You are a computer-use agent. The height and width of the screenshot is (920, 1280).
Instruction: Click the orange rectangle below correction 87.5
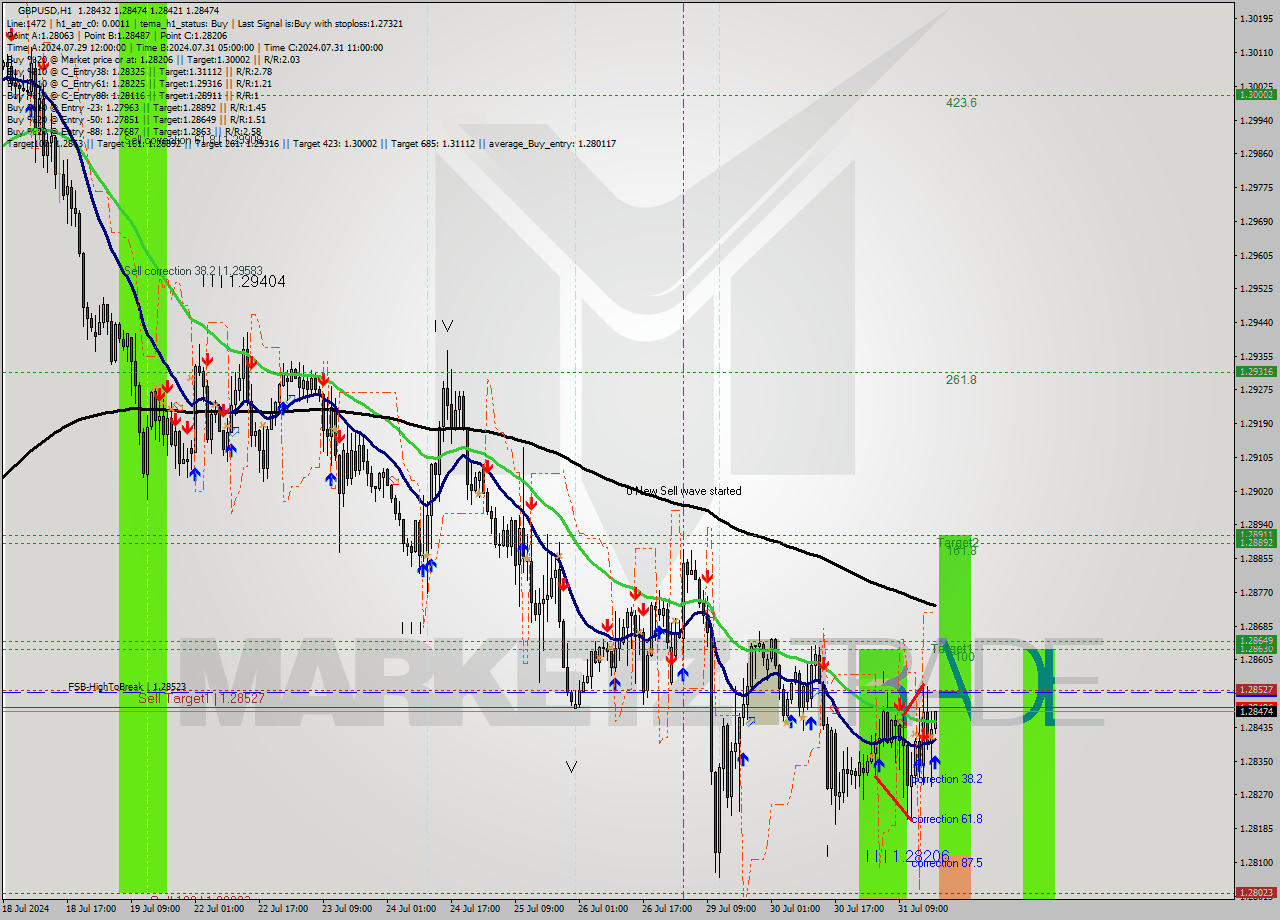pyautogui.click(x=954, y=877)
